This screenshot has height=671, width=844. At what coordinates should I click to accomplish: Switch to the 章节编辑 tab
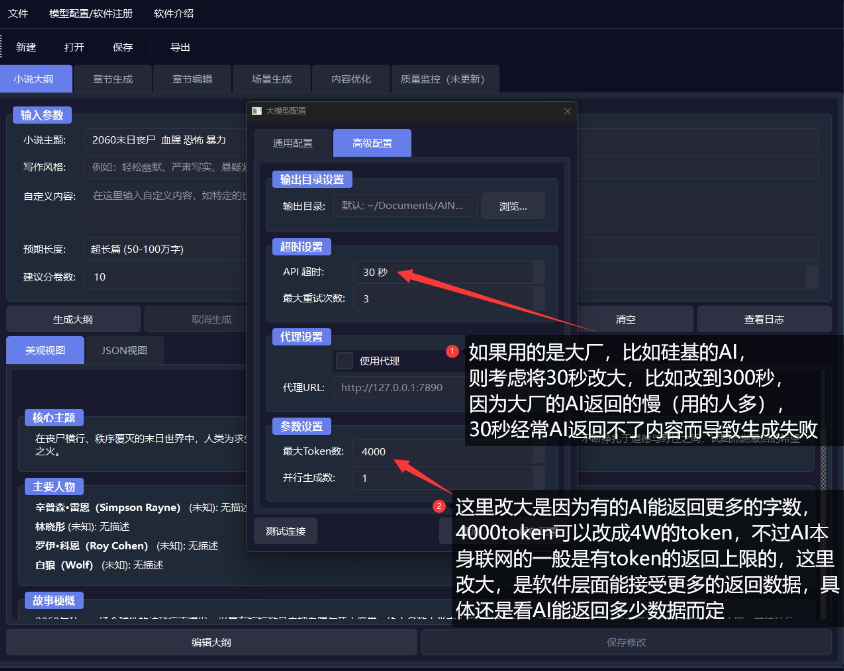coord(192,79)
